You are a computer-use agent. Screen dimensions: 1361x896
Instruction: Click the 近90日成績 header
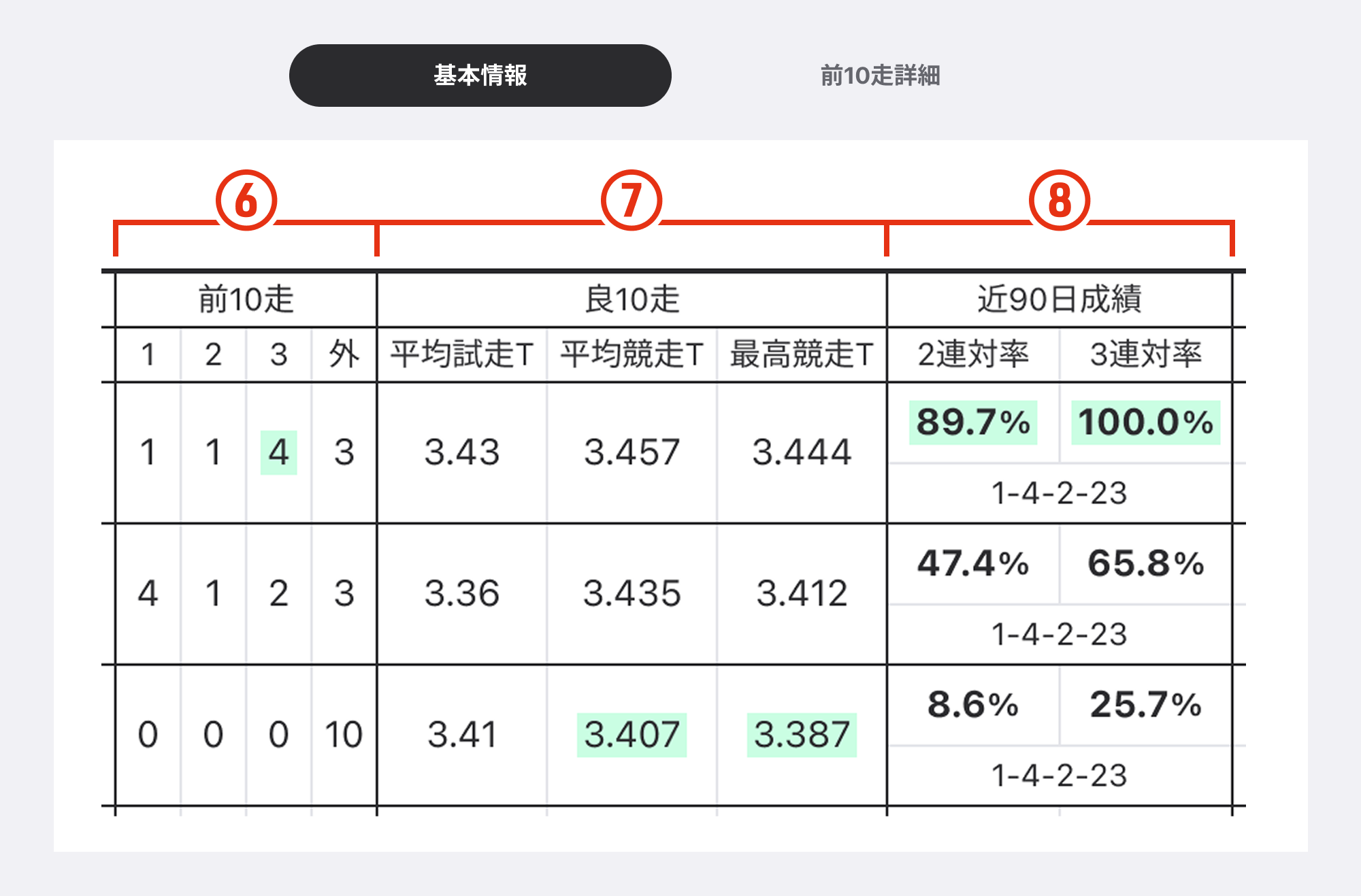pos(1059,299)
